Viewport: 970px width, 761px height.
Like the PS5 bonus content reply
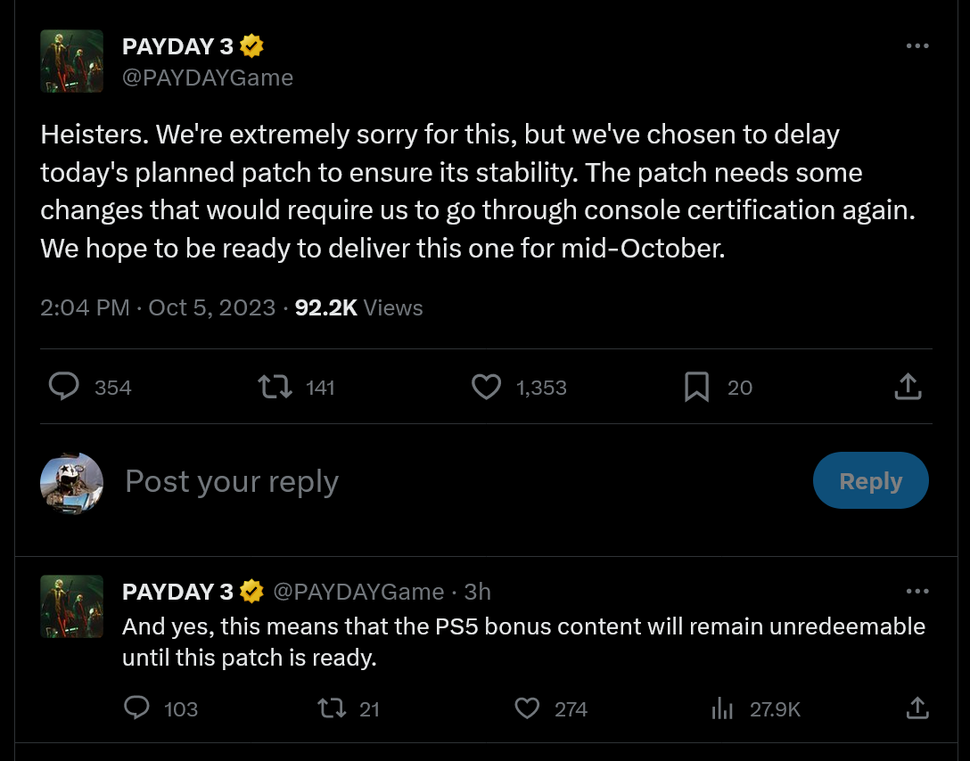(527, 709)
